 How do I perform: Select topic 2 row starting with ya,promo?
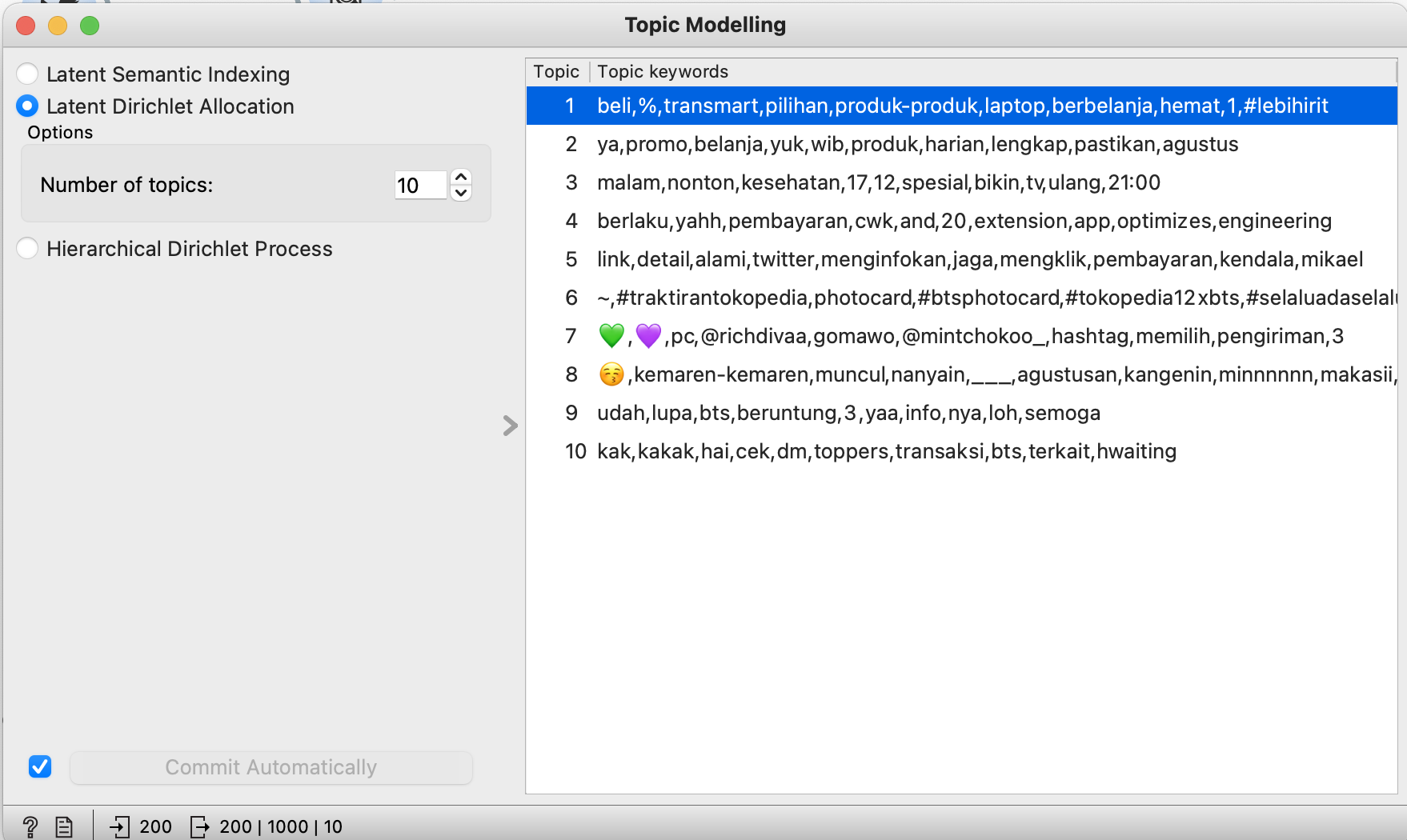coord(962,144)
